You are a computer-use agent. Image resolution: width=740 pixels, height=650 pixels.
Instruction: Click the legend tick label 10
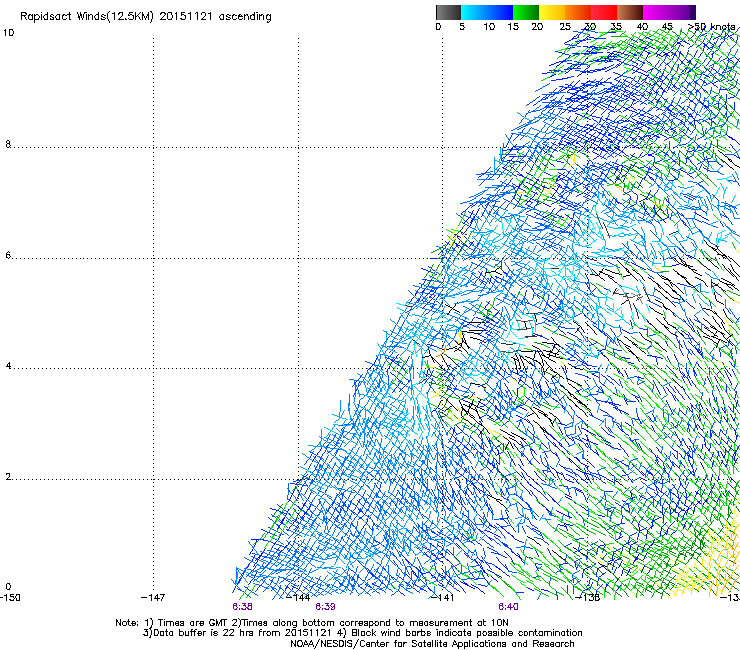489,27
